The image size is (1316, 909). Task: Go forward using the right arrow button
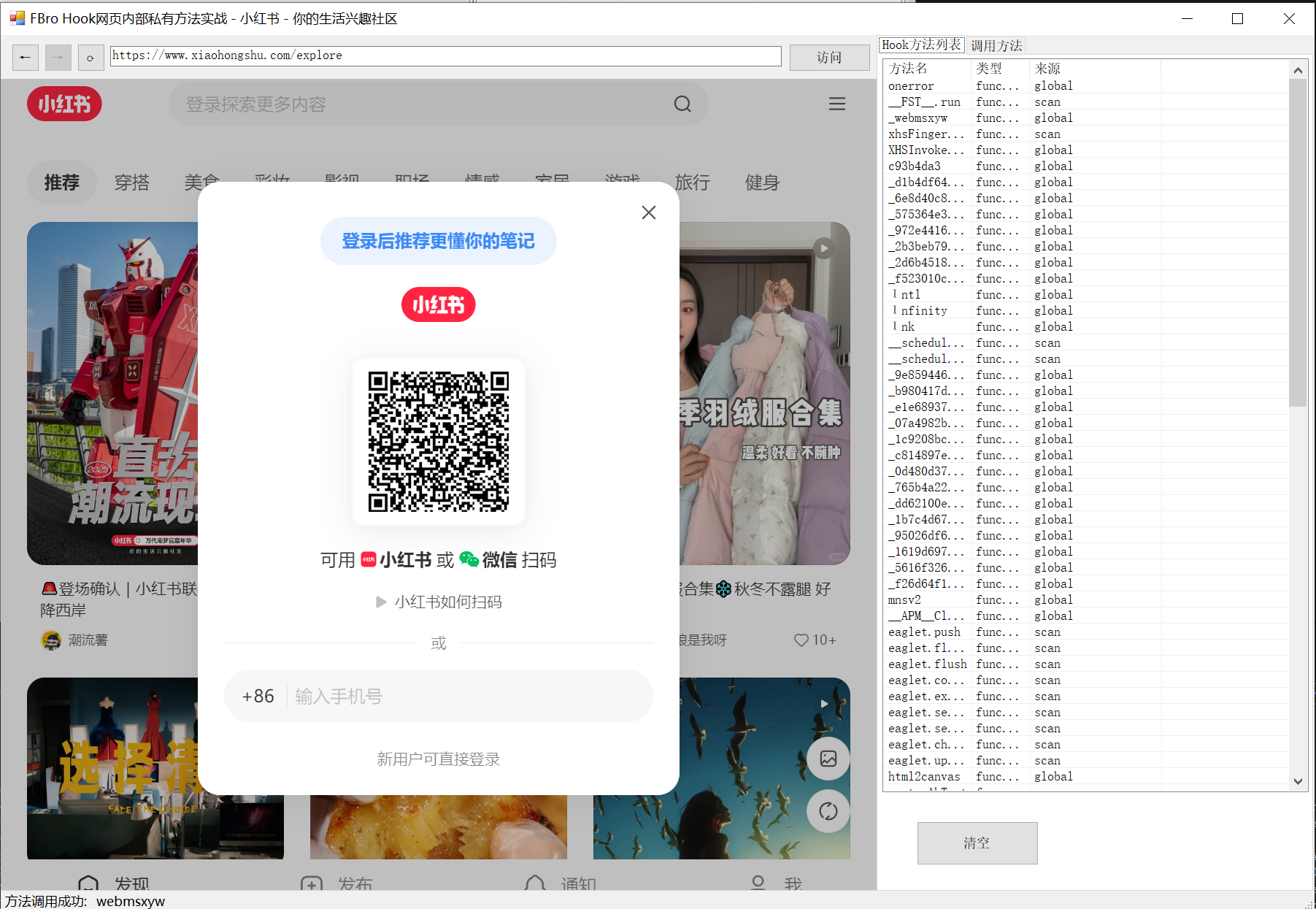click(x=58, y=57)
